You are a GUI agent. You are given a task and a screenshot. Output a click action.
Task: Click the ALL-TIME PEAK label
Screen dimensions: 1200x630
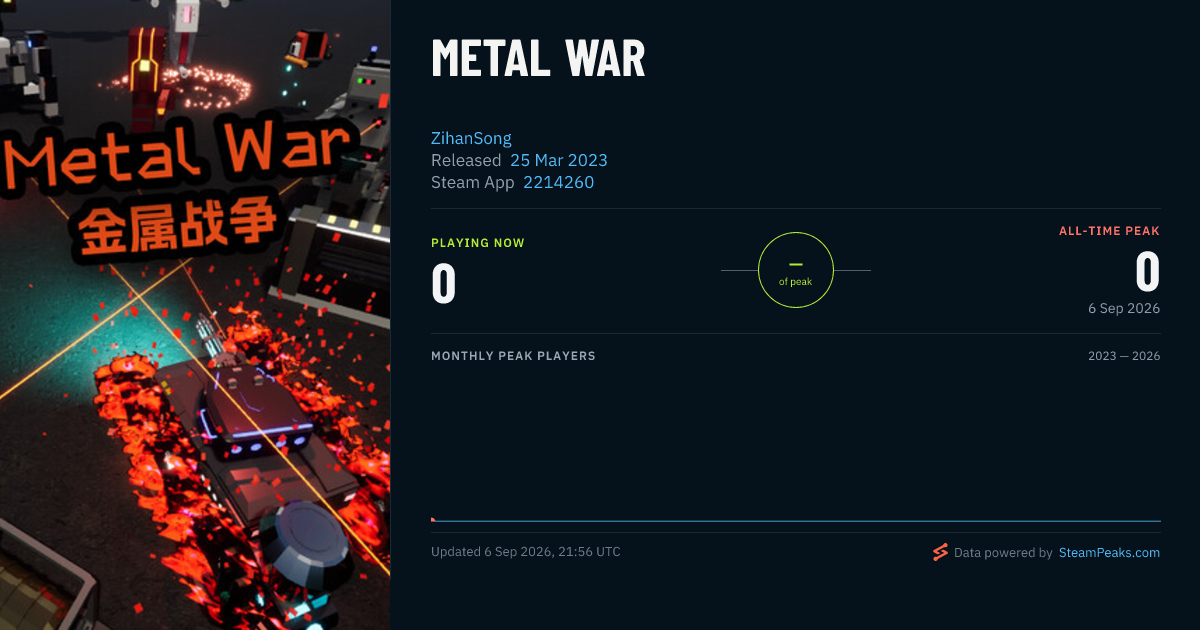(x=1110, y=231)
